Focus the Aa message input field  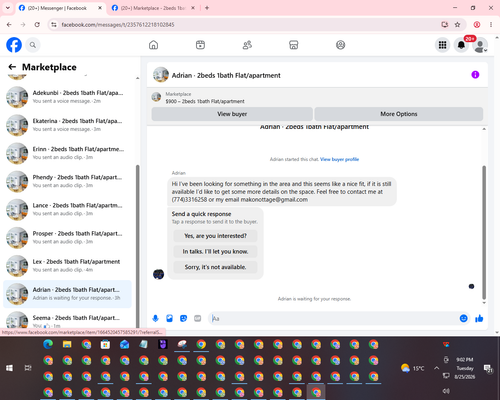[x=334, y=318]
